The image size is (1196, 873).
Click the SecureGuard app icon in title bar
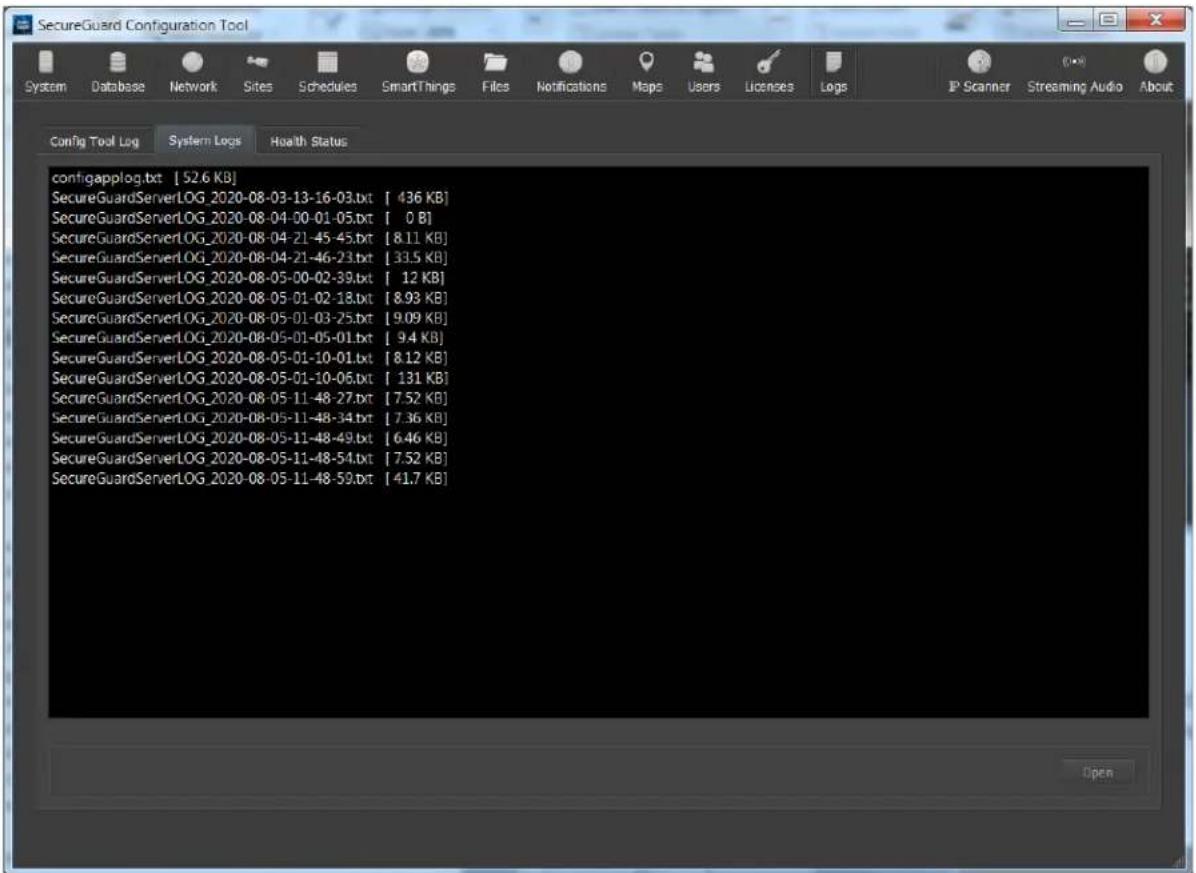[24, 25]
